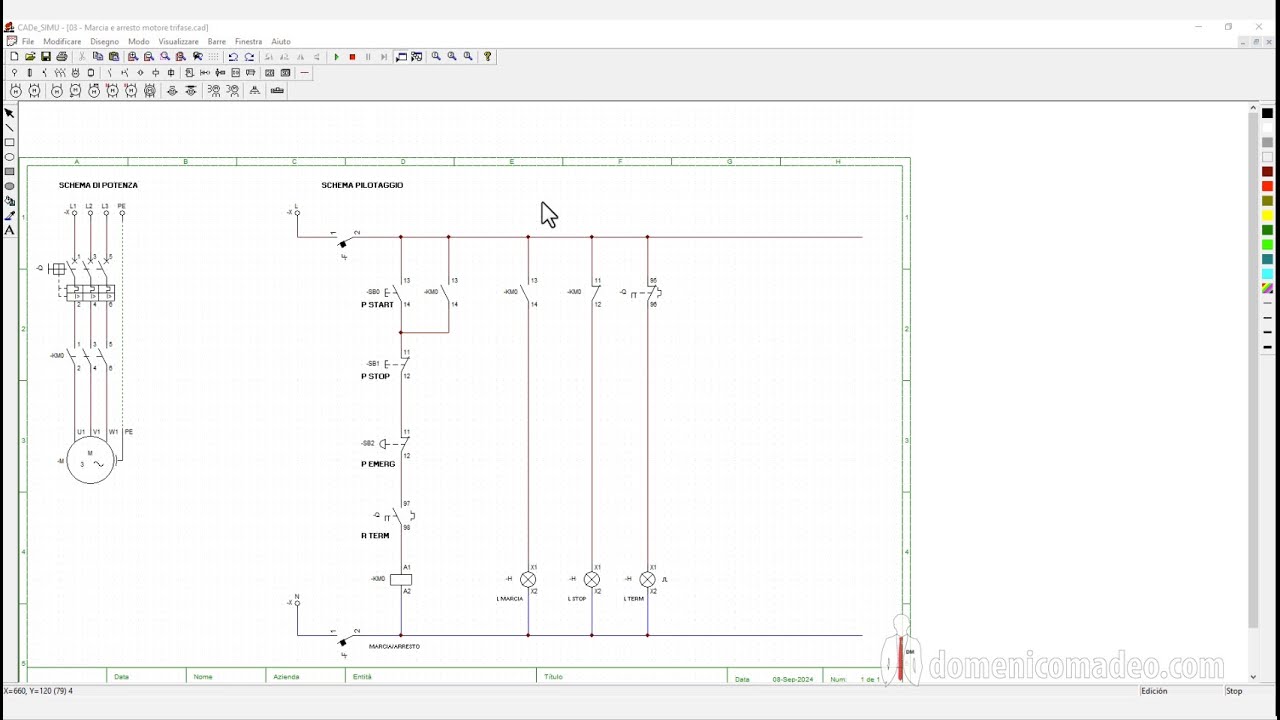The height and width of the screenshot is (720, 1280).
Task: Select the Text tool
Action: pyautogui.click(x=10, y=230)
